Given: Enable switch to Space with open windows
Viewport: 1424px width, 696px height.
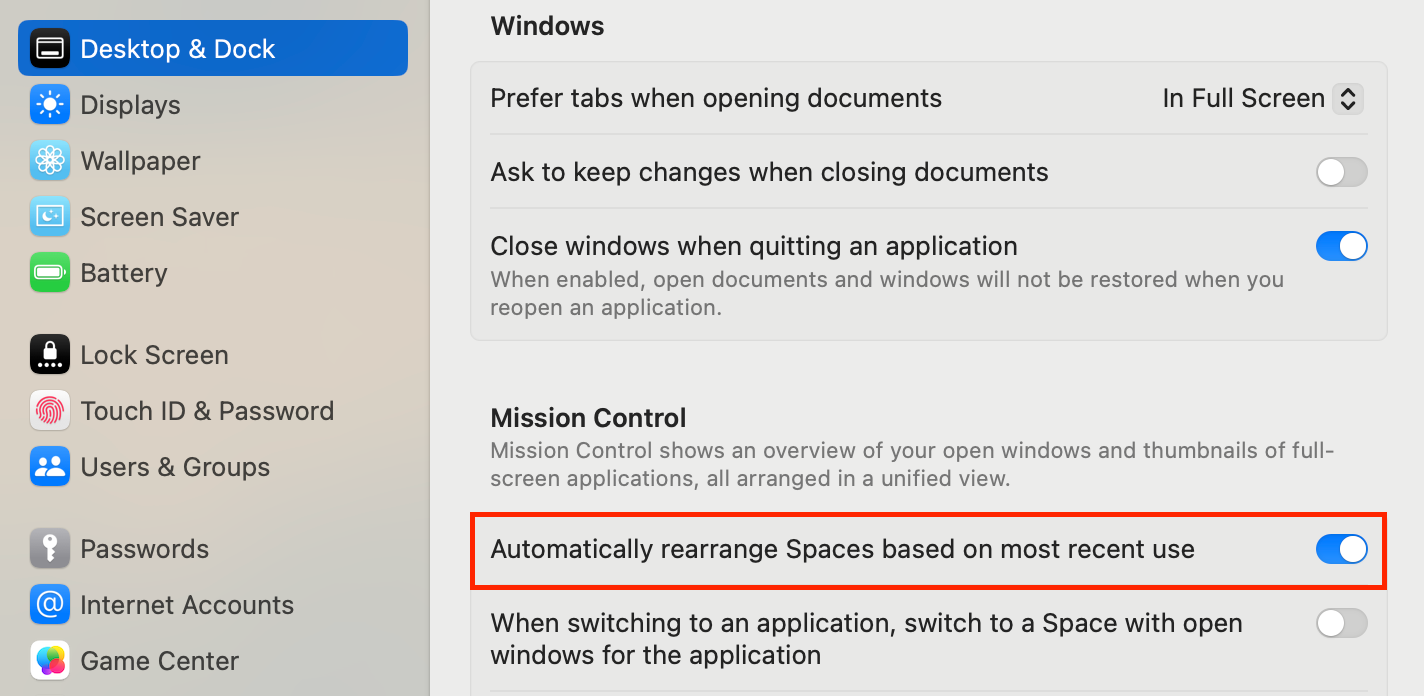Looking at the screenshot, I should [1341, 623].
